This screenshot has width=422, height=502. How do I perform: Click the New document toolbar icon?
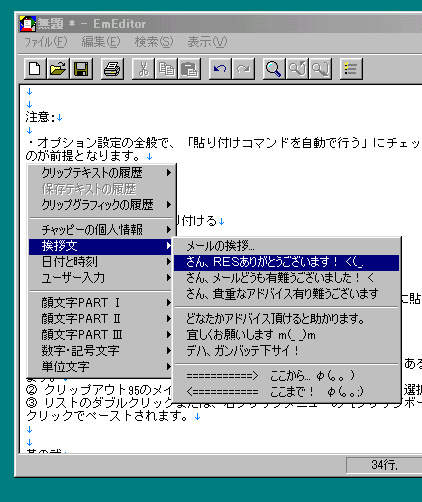pos(35,69)
